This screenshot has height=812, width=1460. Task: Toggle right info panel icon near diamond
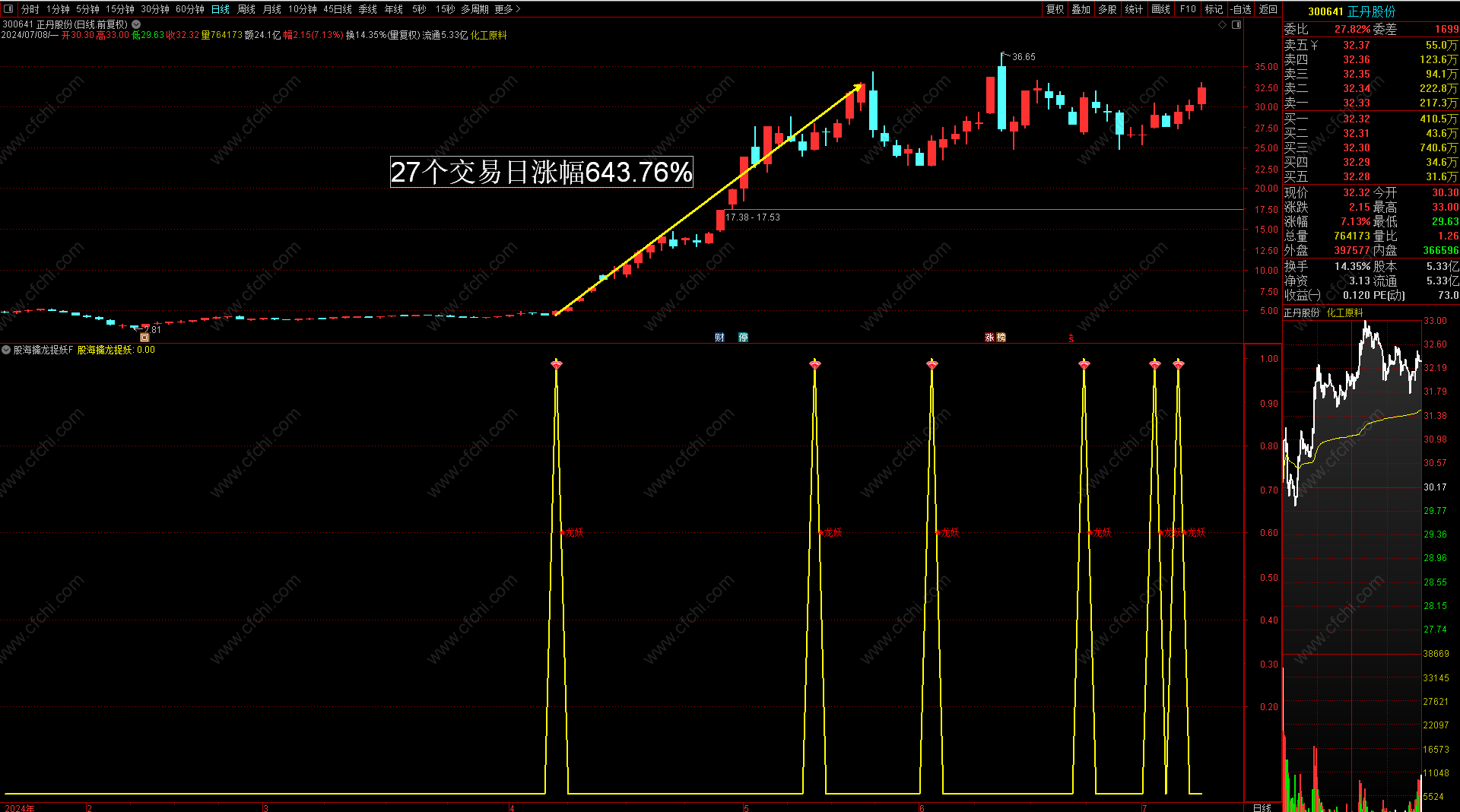(1236, 25)
